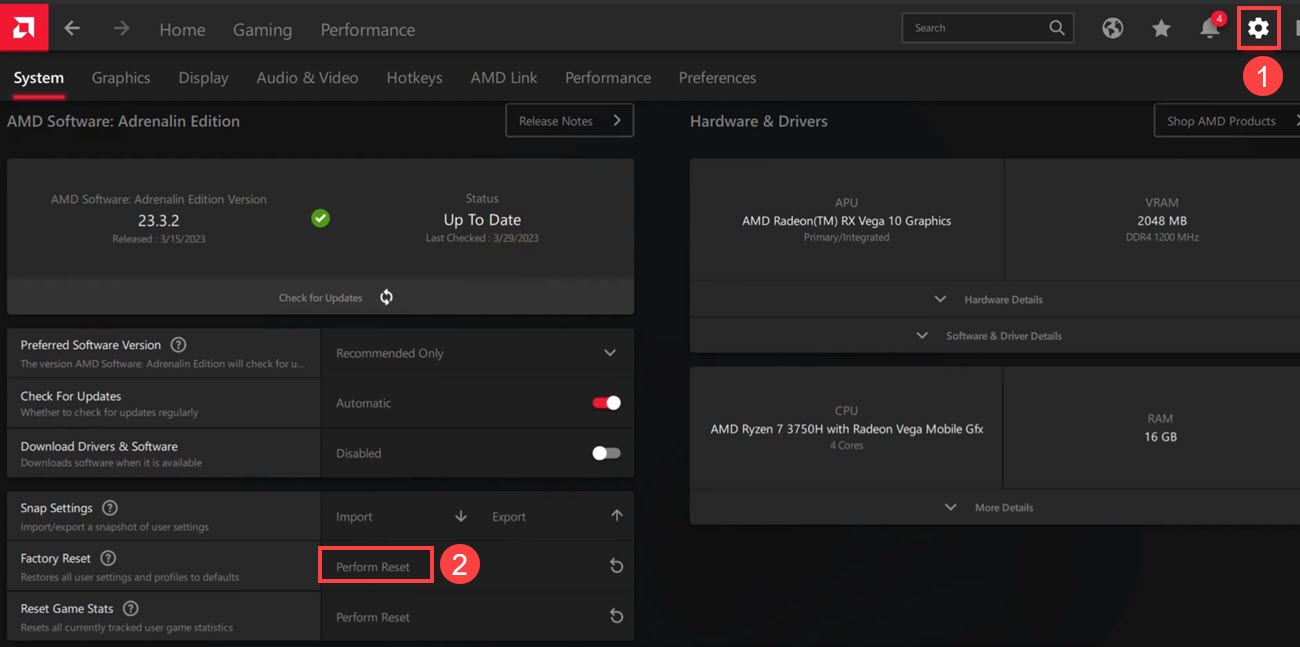Open the Performance settings tab
This screenshot has width=1300, height=647.
(x=608, y=78)
